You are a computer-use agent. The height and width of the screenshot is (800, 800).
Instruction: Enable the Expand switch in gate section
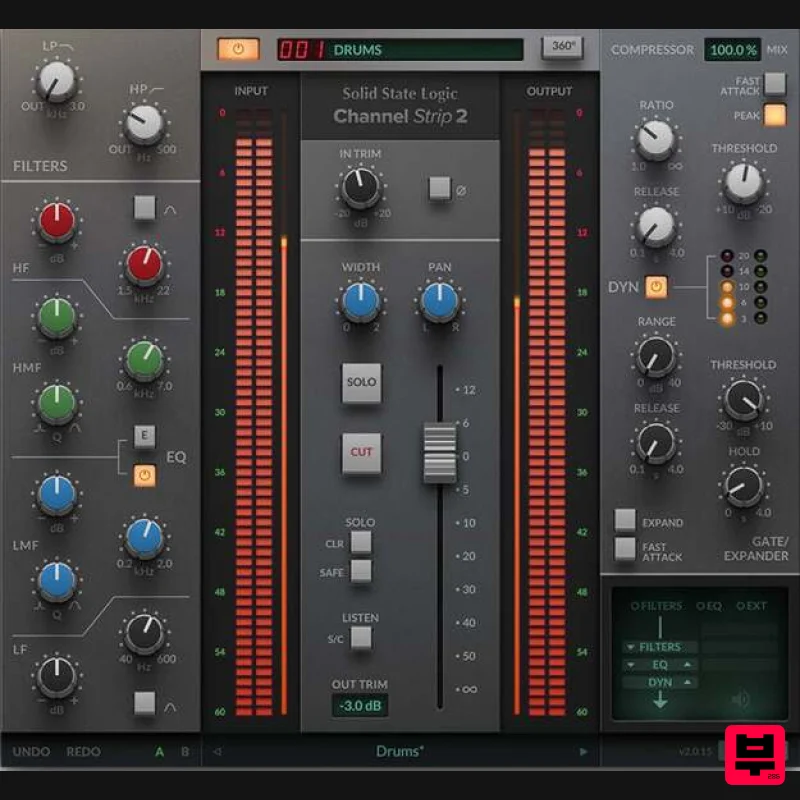[x=625, y=520]
